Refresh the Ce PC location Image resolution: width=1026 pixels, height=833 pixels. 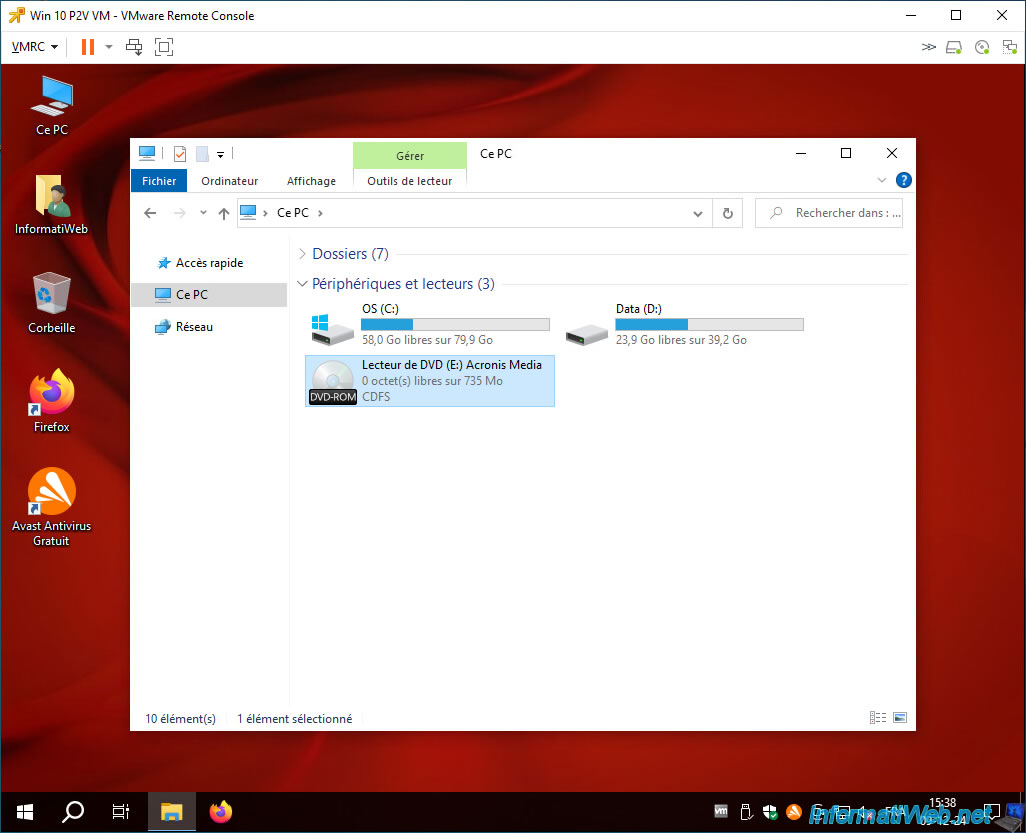(x=728, y=213)
